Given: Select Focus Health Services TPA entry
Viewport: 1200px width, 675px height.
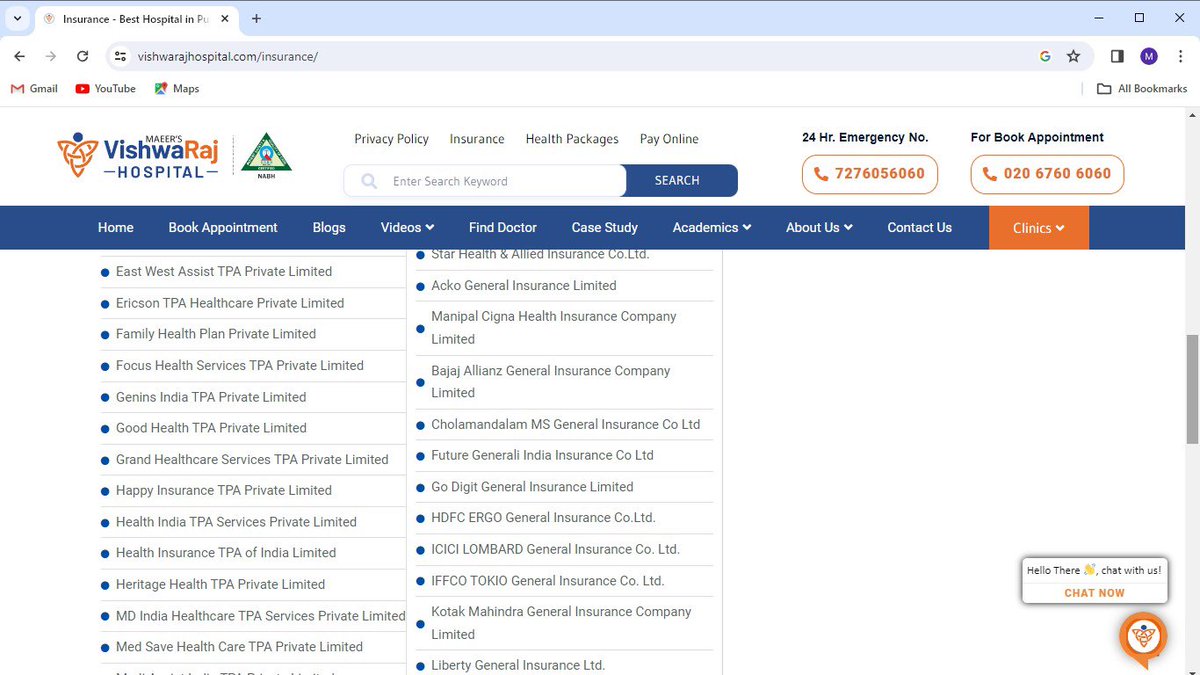Looking at the screenshot, I should tap(240, 365).
